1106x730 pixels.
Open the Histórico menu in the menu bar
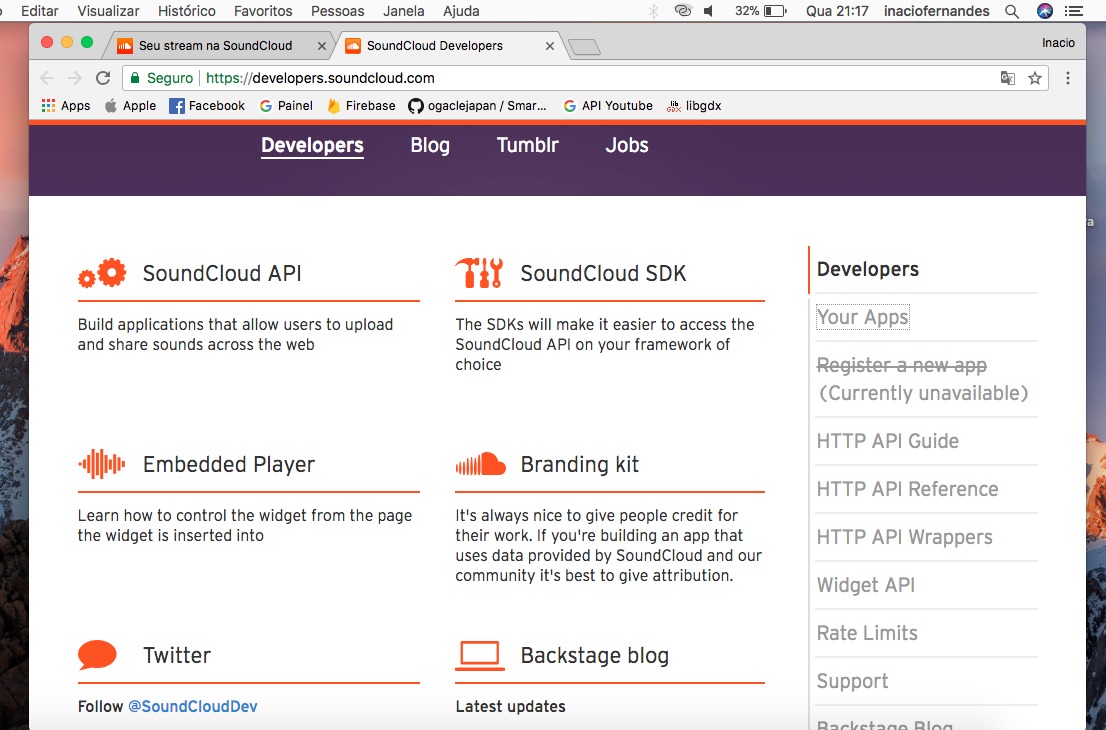186,11
